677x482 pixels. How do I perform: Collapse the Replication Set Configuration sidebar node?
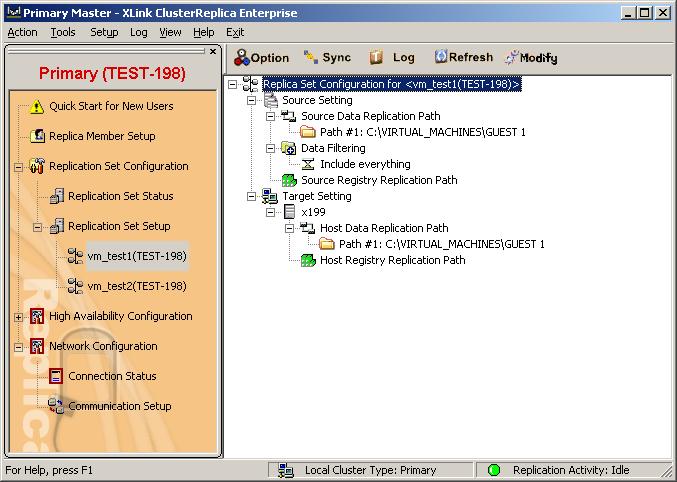pyautogui.click(x=18, y=166)
